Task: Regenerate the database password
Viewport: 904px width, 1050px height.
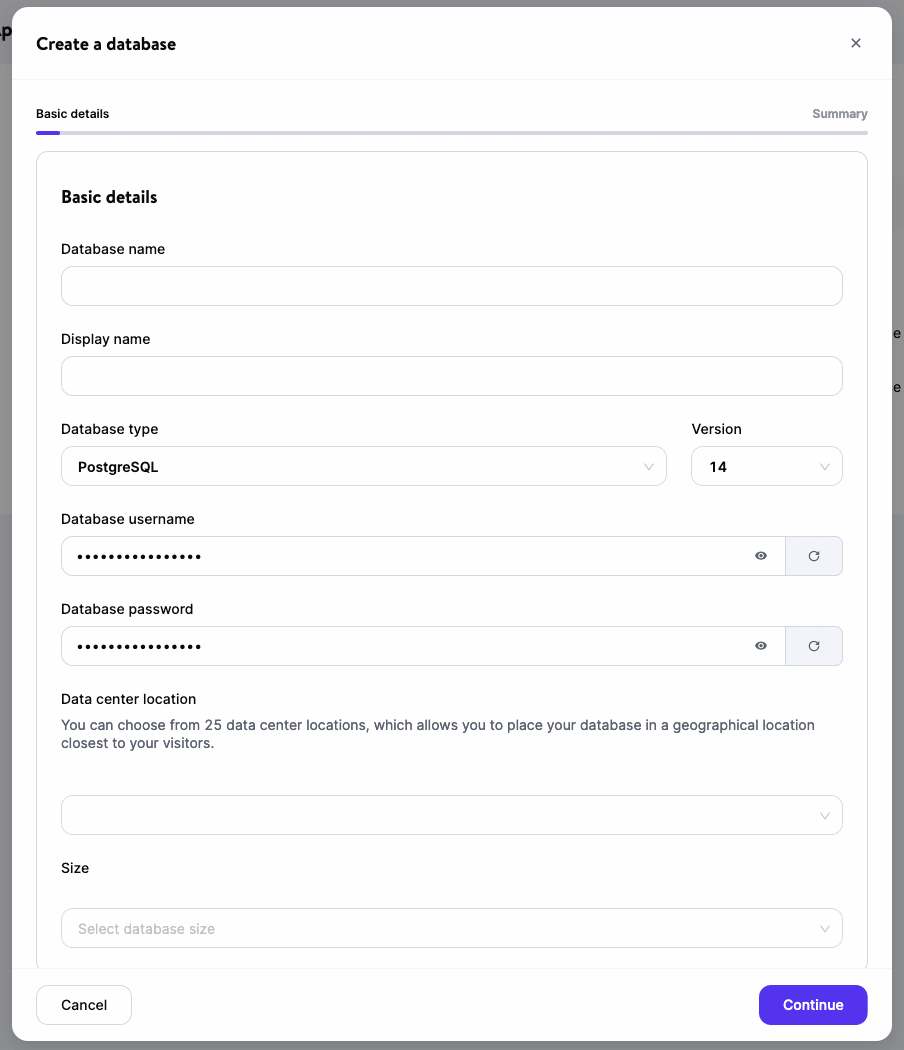Action: 814,646
